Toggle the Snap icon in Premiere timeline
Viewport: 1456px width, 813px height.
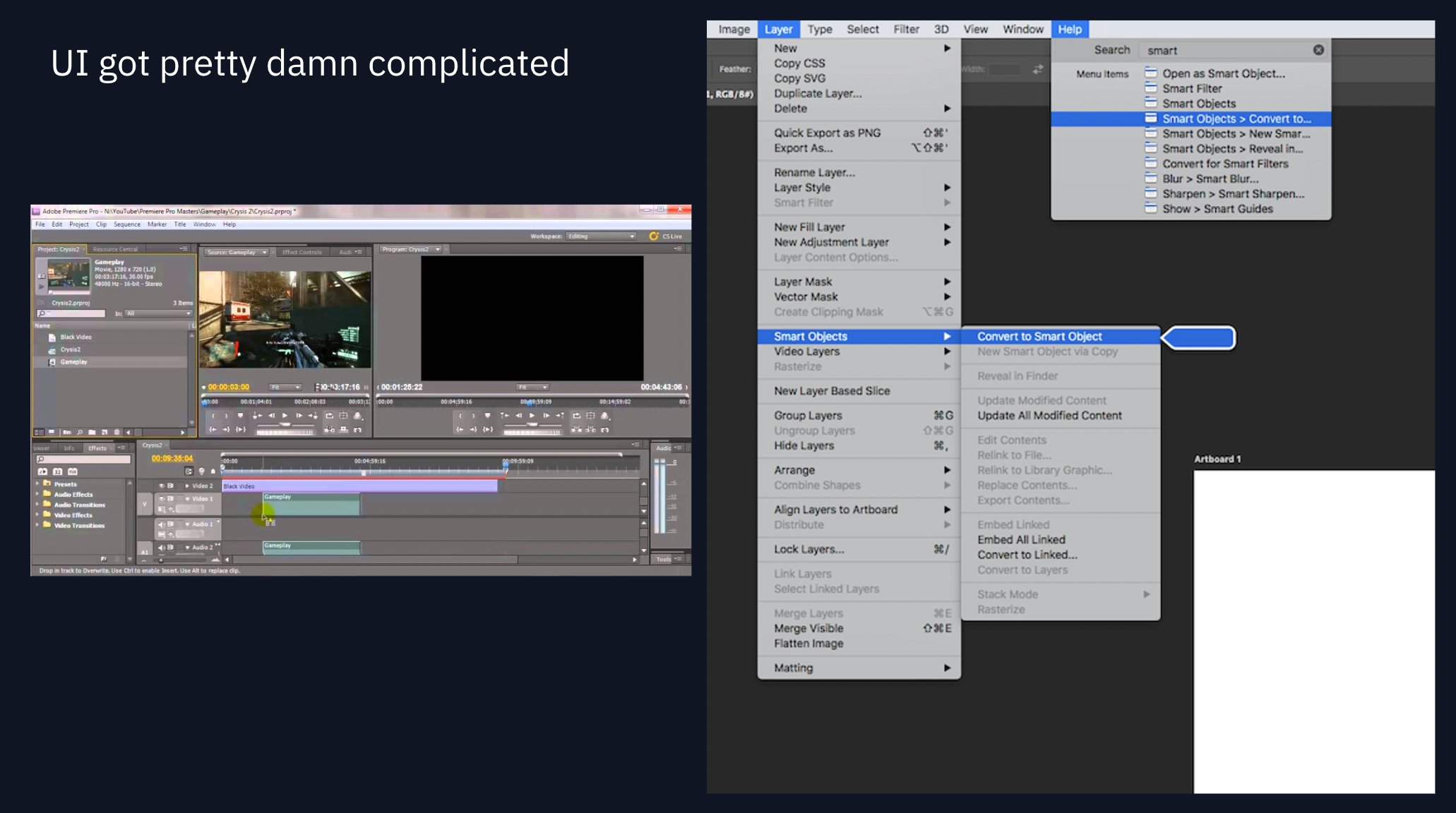point(189,471)
